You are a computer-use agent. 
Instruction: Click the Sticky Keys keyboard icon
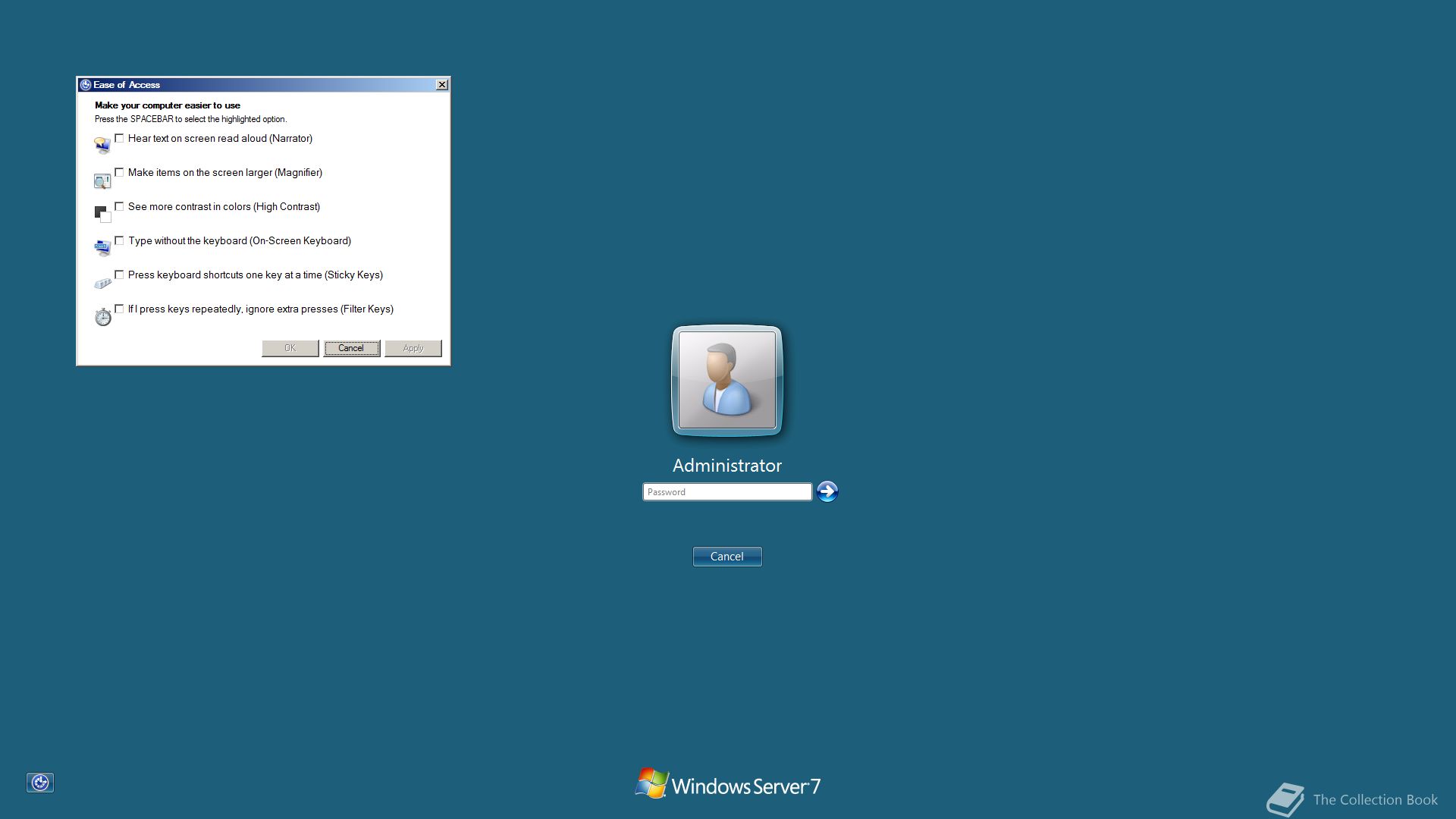pyautogui.click(x=102, y=283)
